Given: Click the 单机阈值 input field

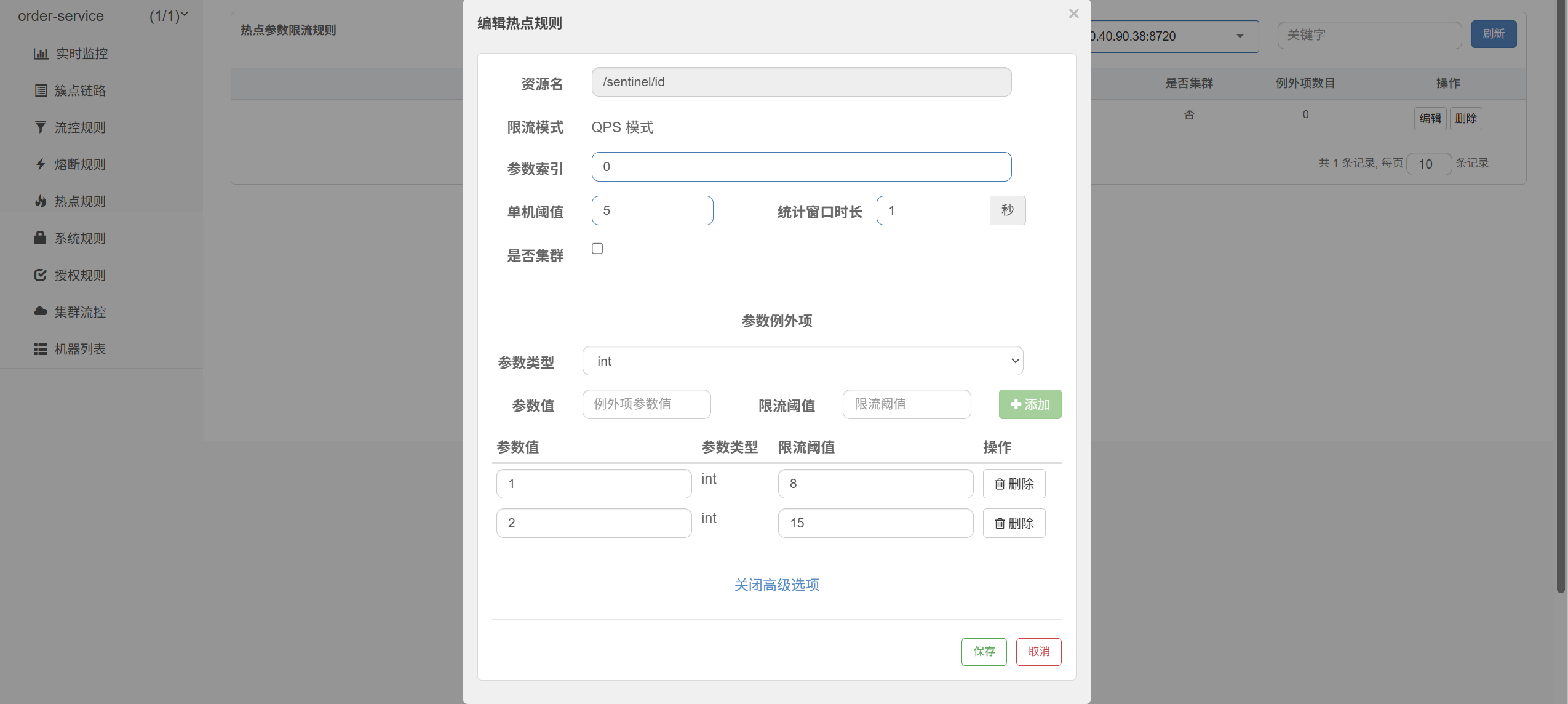Looking at the screenshot, I should 652,210.
